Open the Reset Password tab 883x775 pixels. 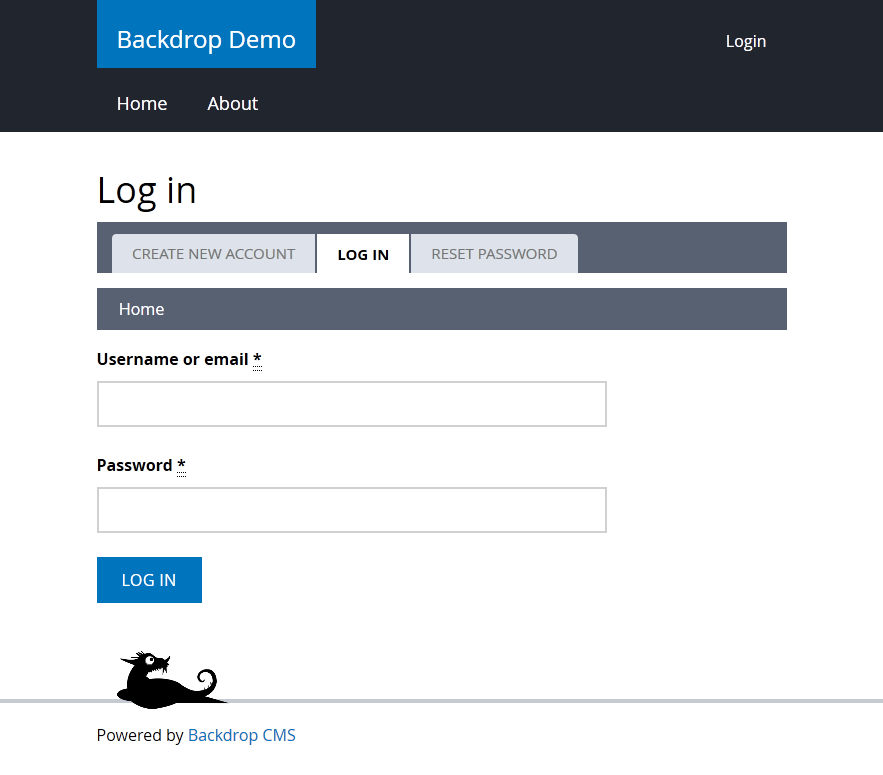[494, 254]
